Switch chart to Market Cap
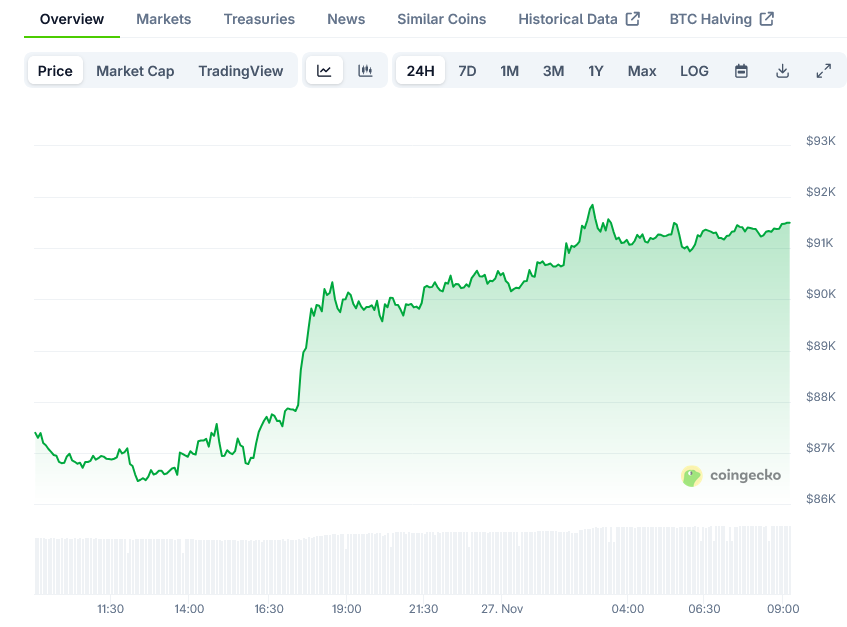This screenshot has width=847, height=627. 135,71
